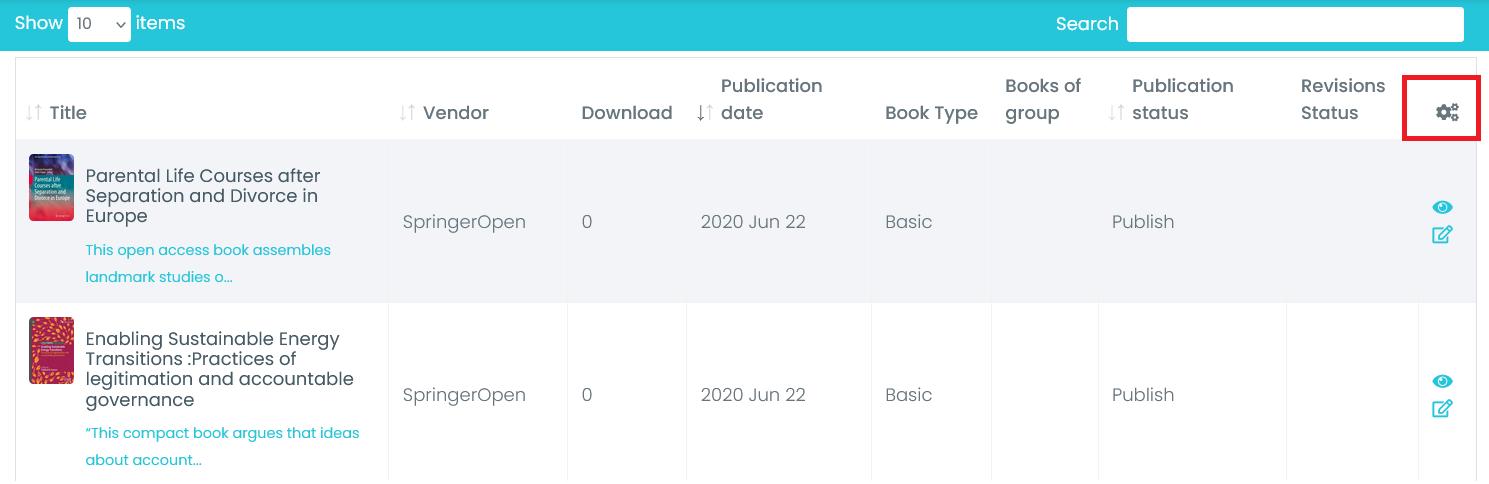Click into the Search input field
Viewport: 1489px width, 484px height.
(1294, 24)
